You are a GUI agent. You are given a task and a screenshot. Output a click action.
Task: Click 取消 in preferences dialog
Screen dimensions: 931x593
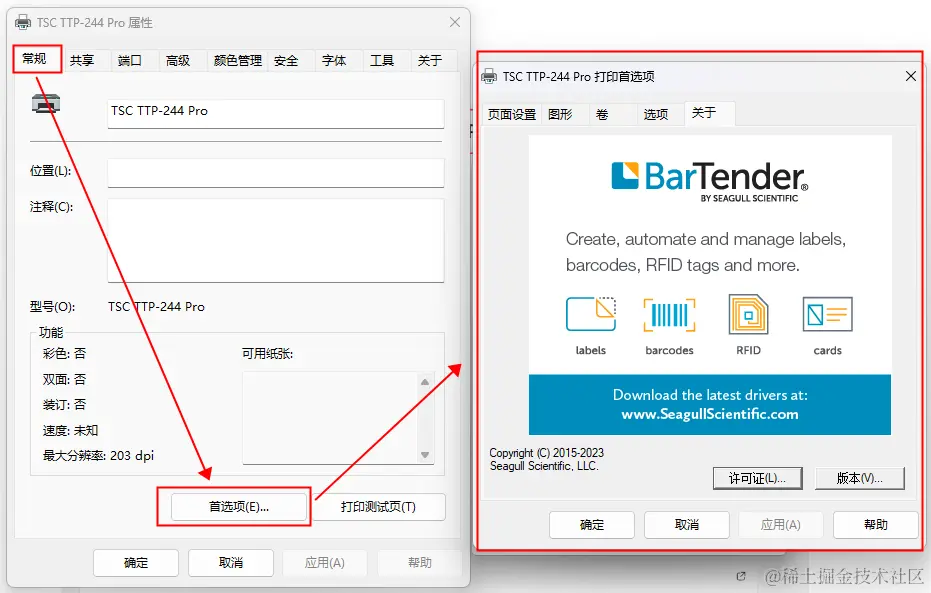pos(687,525)
